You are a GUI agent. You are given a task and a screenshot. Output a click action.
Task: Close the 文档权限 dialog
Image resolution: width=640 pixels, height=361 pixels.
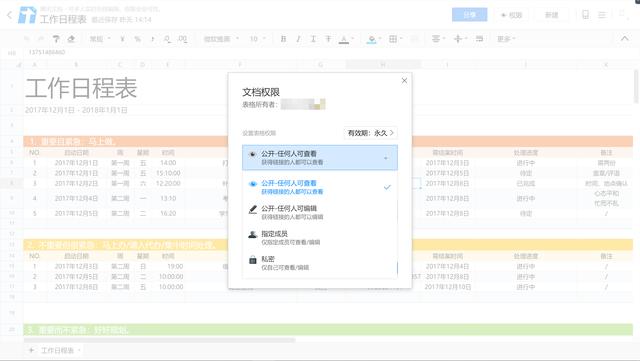(x=404, y=80)
